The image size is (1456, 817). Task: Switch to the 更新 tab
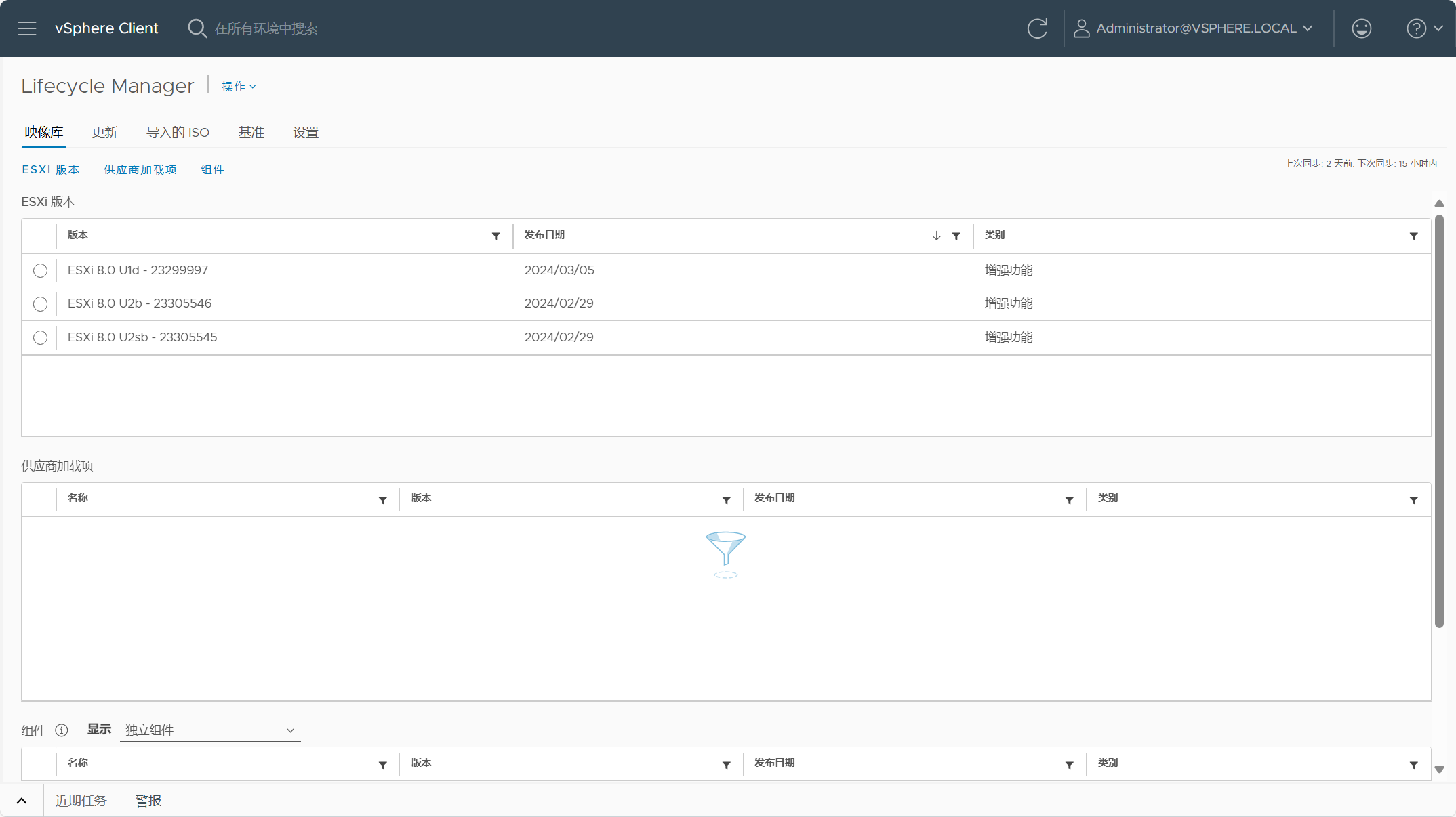coord(105,133)
